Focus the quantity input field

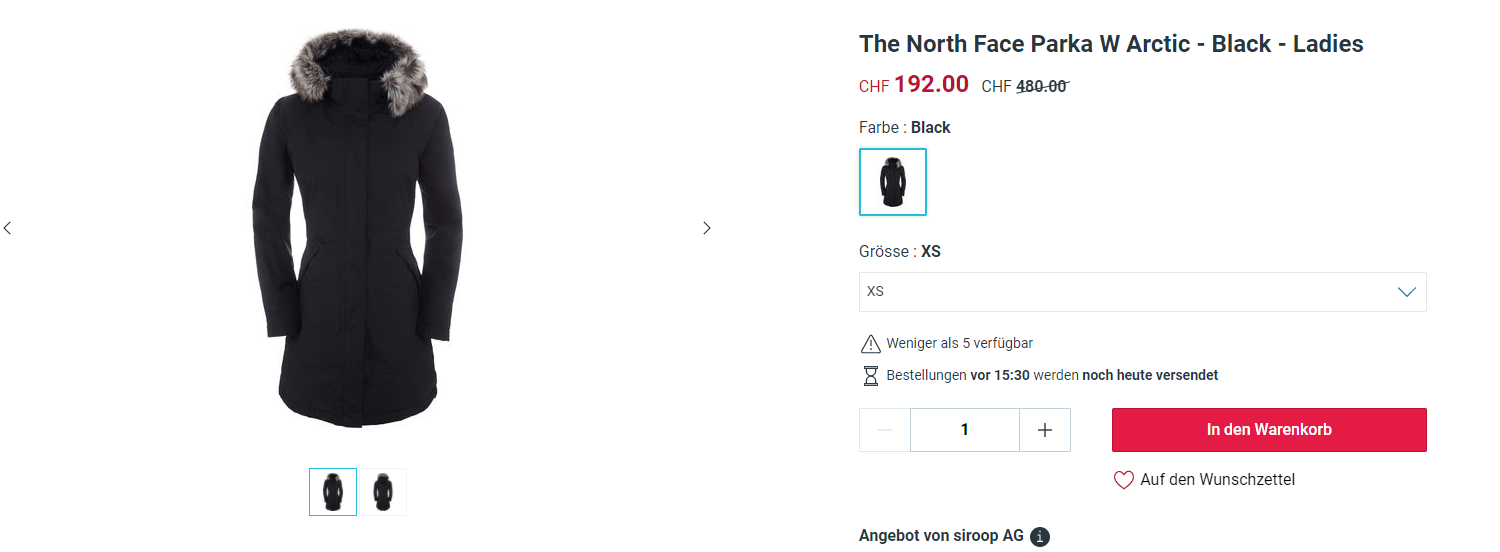coord(964,430)
